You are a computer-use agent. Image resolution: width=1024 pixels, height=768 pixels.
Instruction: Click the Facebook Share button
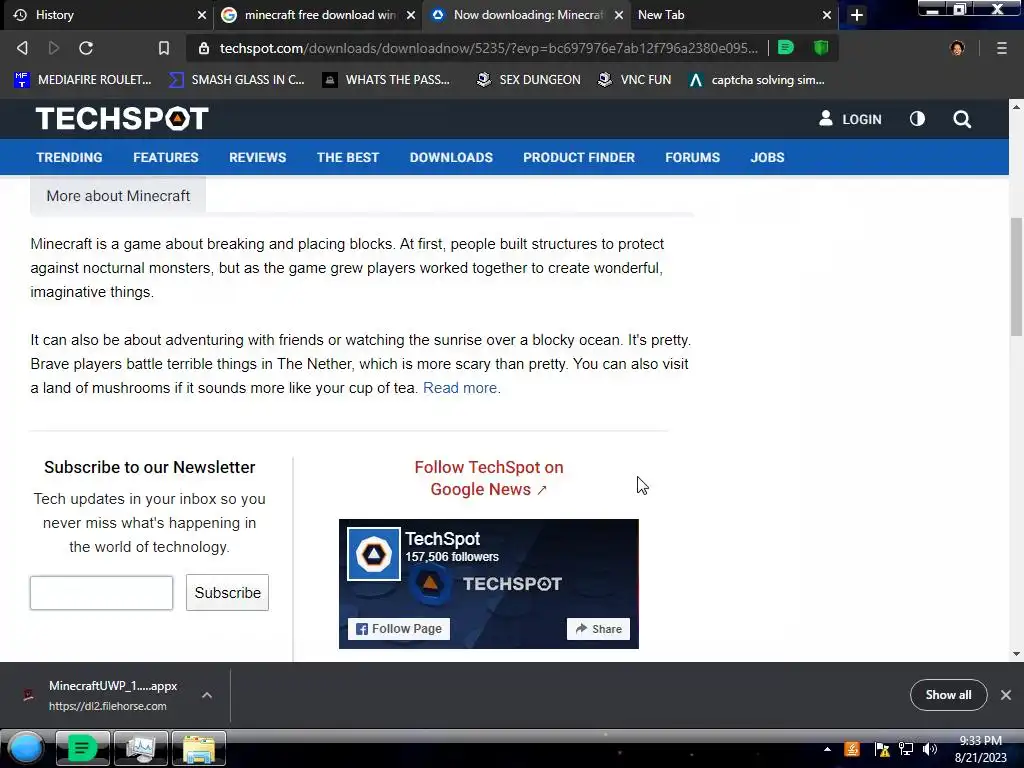coord(598,629)
